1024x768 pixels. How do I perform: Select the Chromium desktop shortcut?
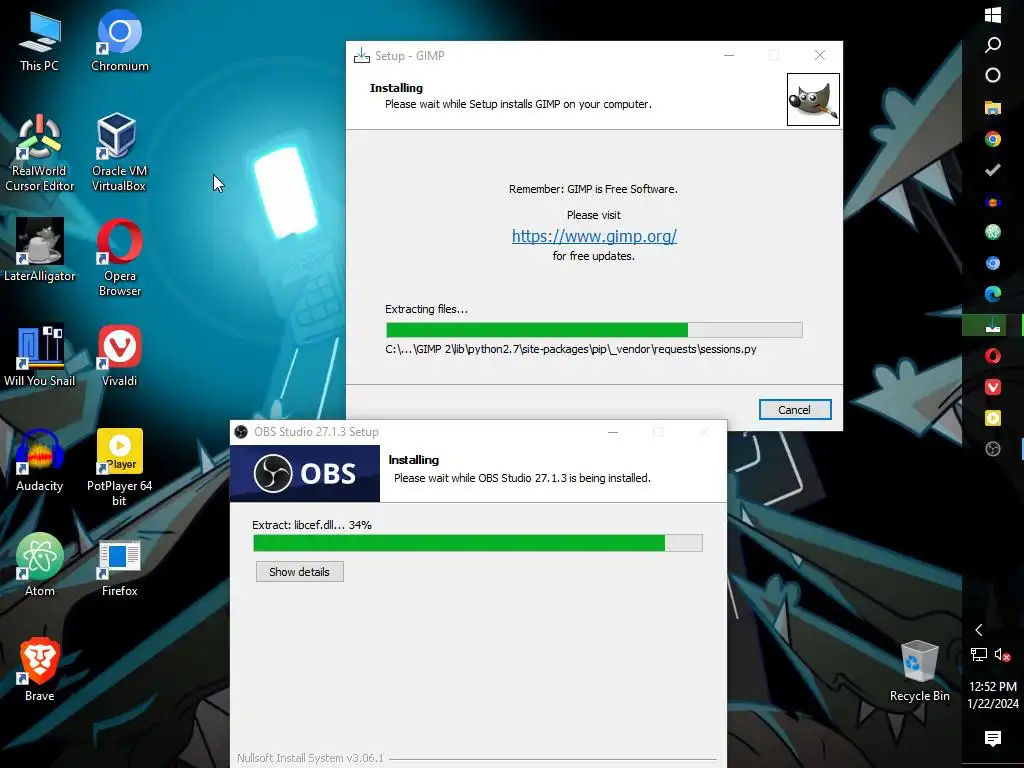coord(120,40)
